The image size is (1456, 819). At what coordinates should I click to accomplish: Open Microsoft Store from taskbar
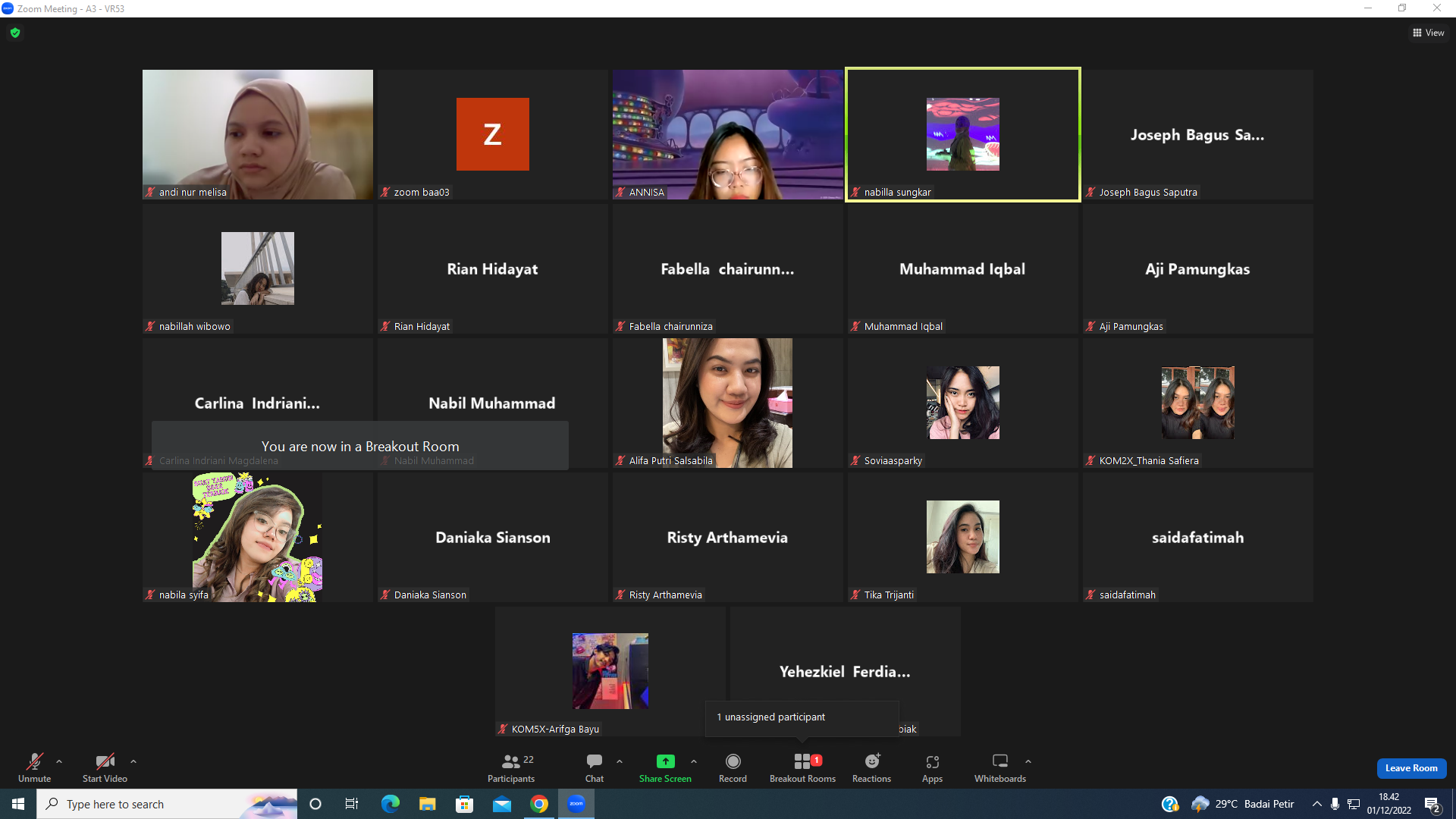tap(464, 804)
